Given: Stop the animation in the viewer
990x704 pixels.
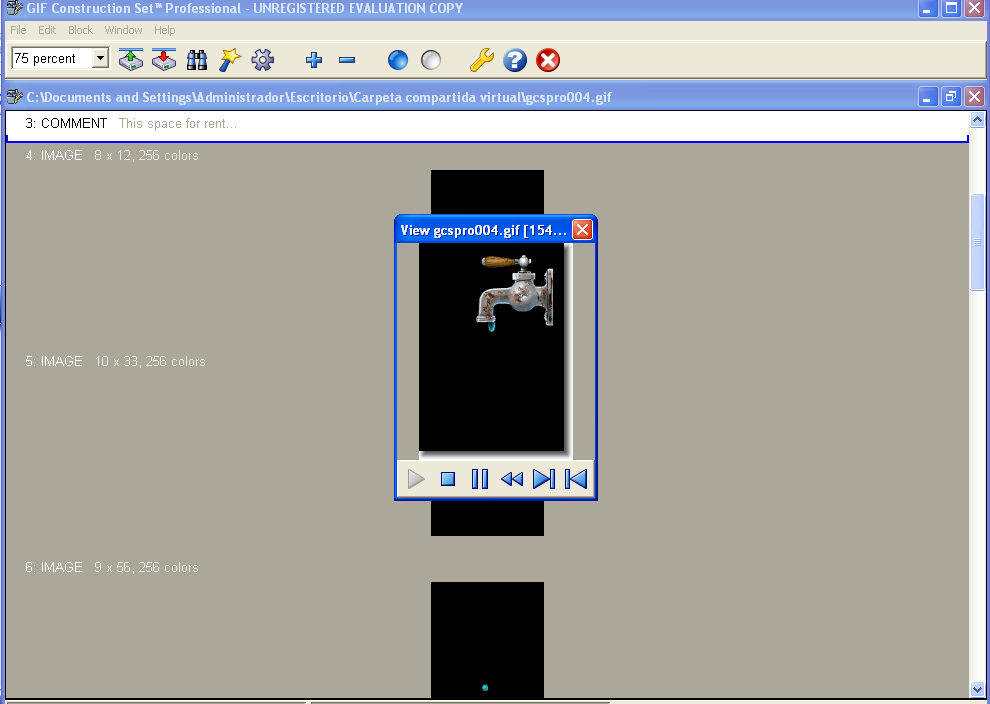Looking at the screenshot, I should 448,479.
